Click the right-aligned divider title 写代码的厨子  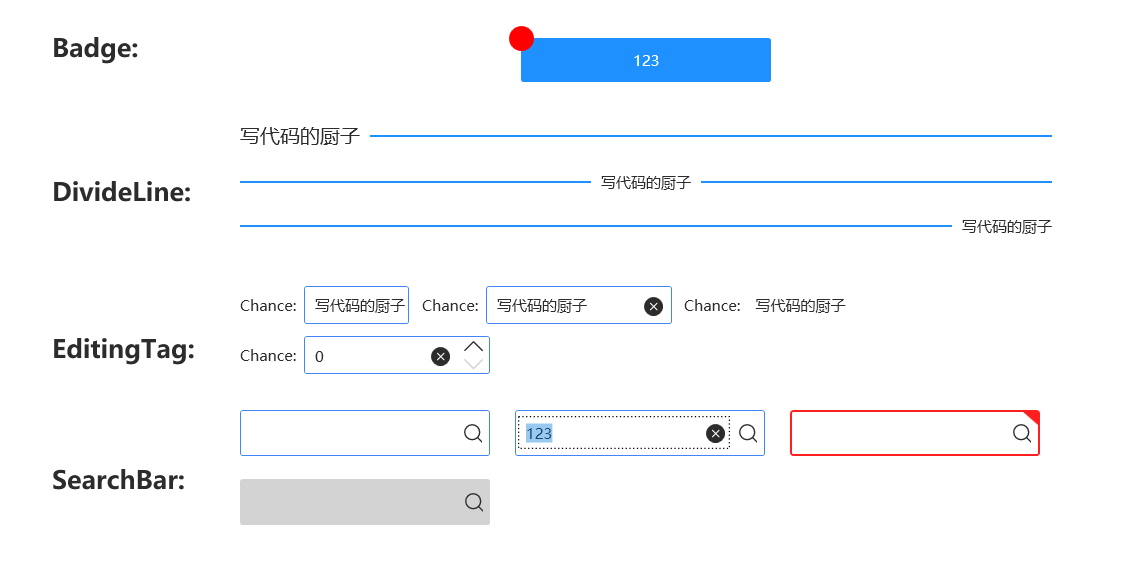pyautogui.click(x=1007, y=227)
